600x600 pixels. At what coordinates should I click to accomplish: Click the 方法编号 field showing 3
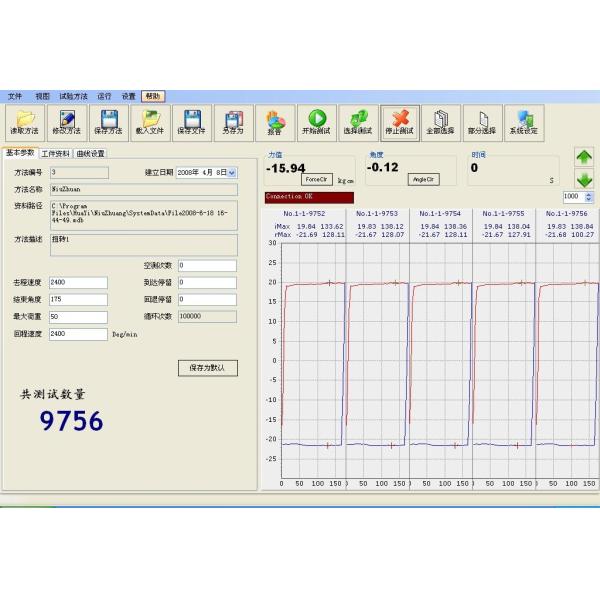point(79,173)
